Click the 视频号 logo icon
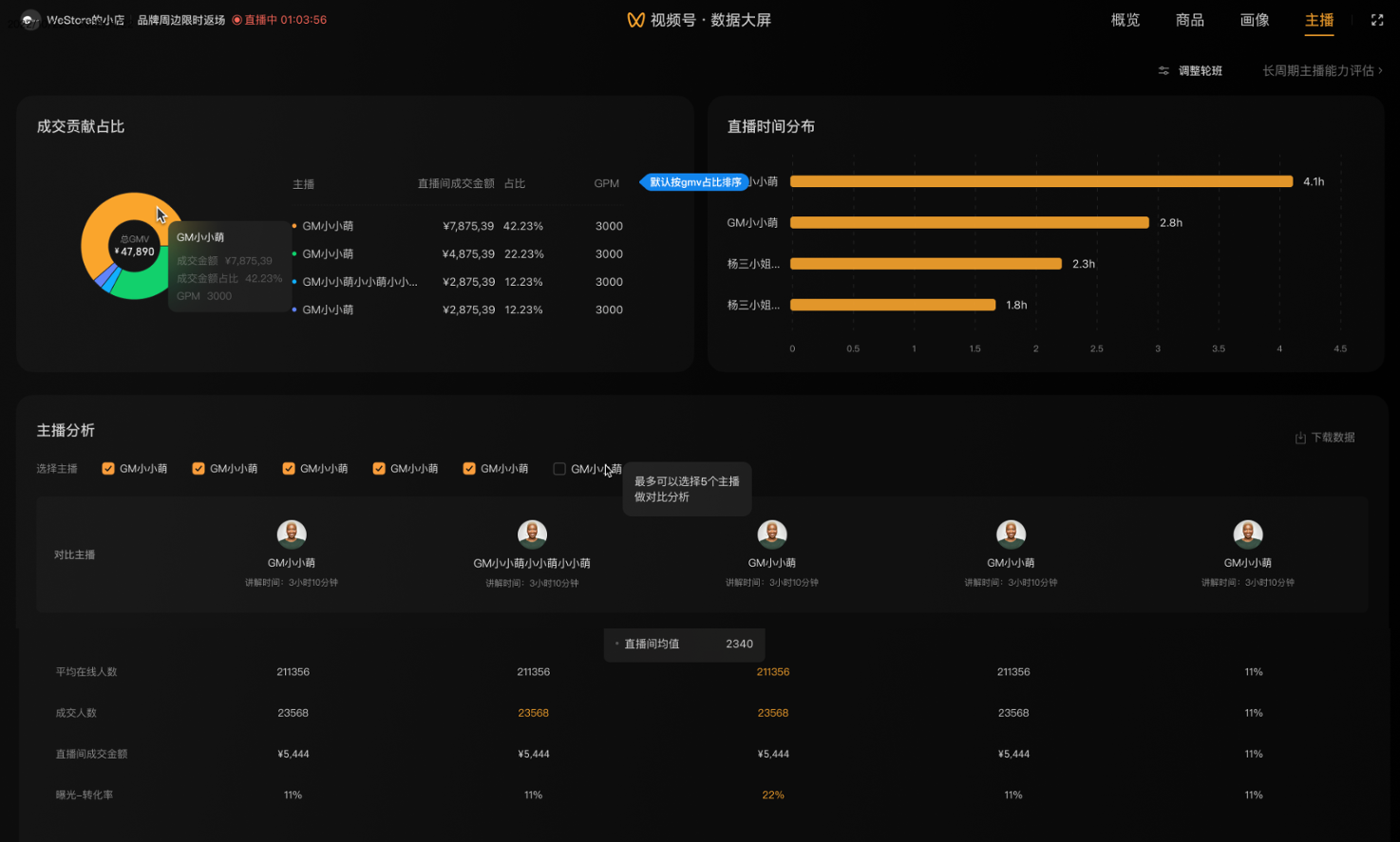This screenshot has height=842, width=1400. pyautogui.click(x=635, y=20)
